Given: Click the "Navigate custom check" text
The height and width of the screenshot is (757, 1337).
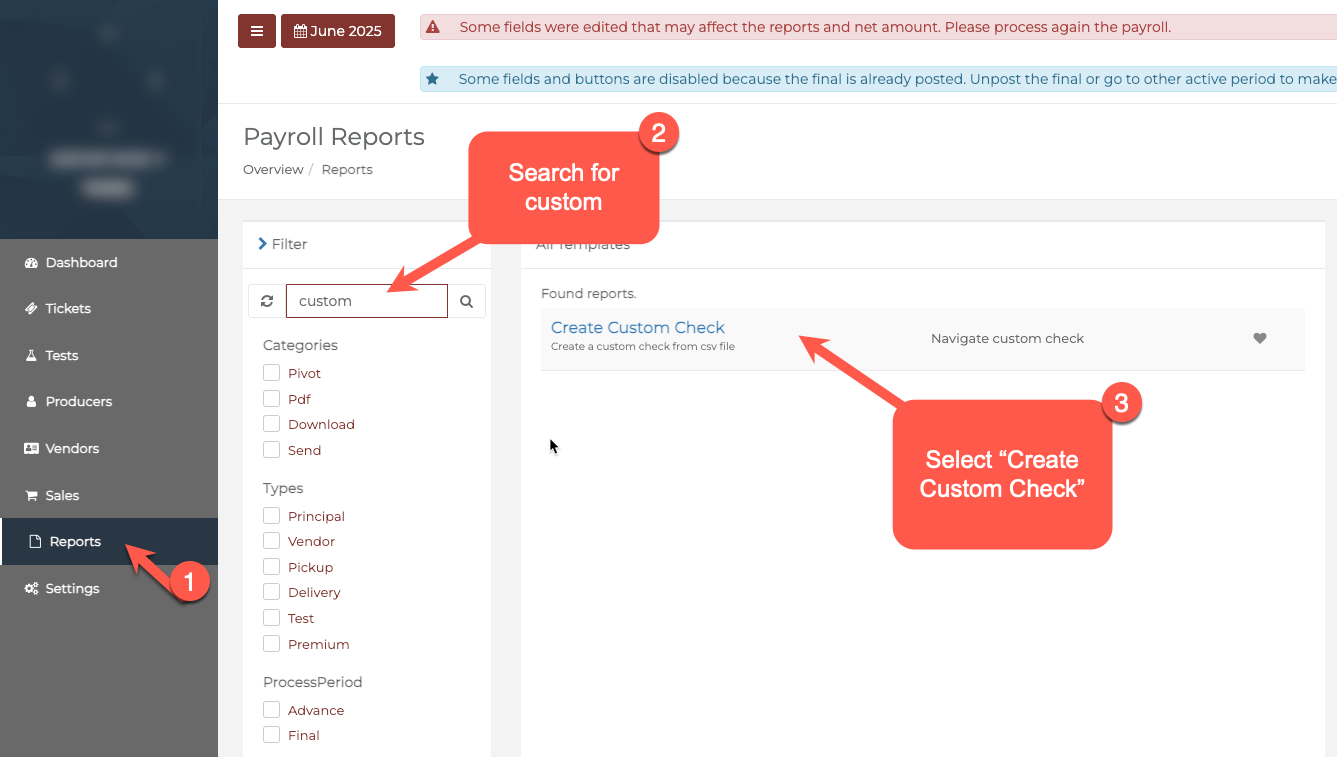Looking at the screenshot, I should tap(1007, 339).
